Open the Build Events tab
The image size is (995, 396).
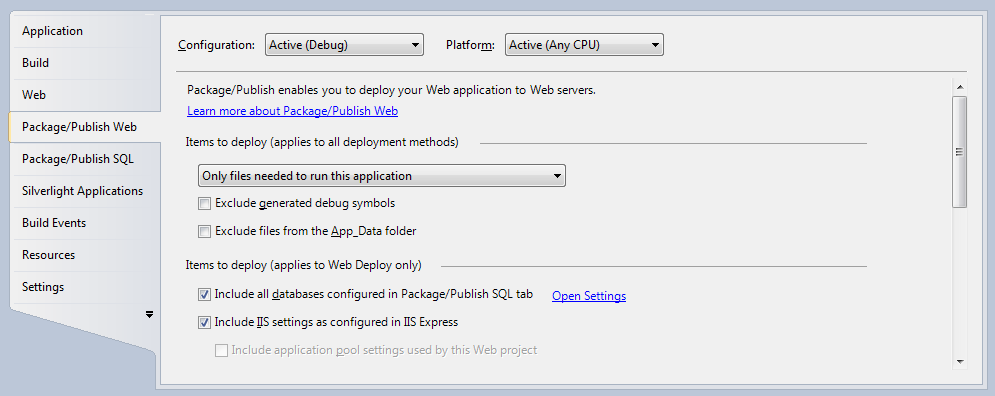click(x=84, y=223)
